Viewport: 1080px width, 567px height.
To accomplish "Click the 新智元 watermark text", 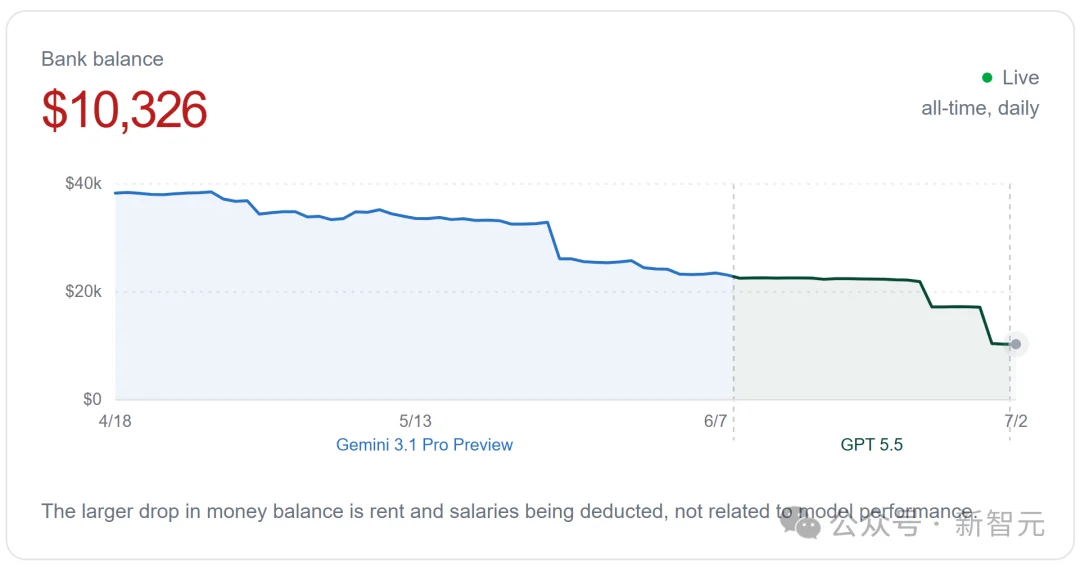I will (1000, 525).
